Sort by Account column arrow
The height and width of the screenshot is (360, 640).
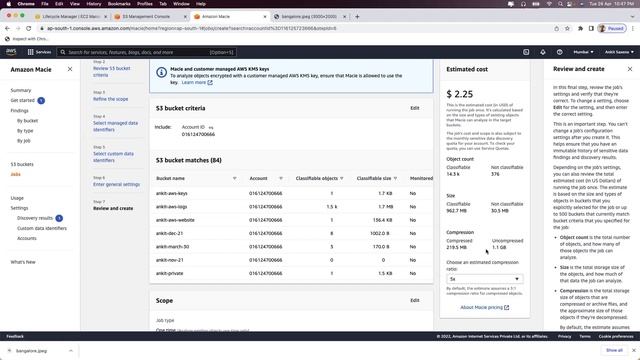coord(280,178)
